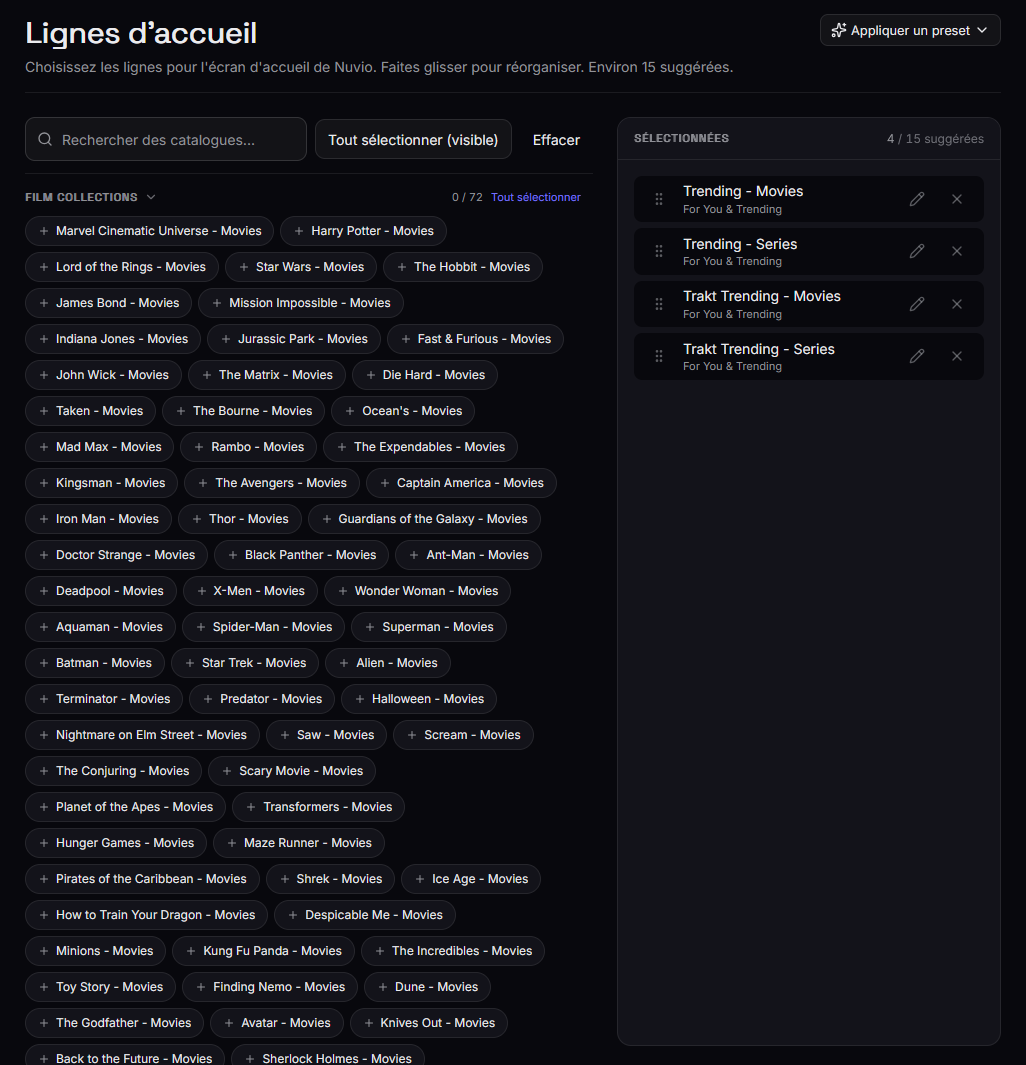Screen dimensions: 1026x1065
Task: Add Mission Impossible - Movies chip
Action: pyautogui.click(x=301, y=303)
